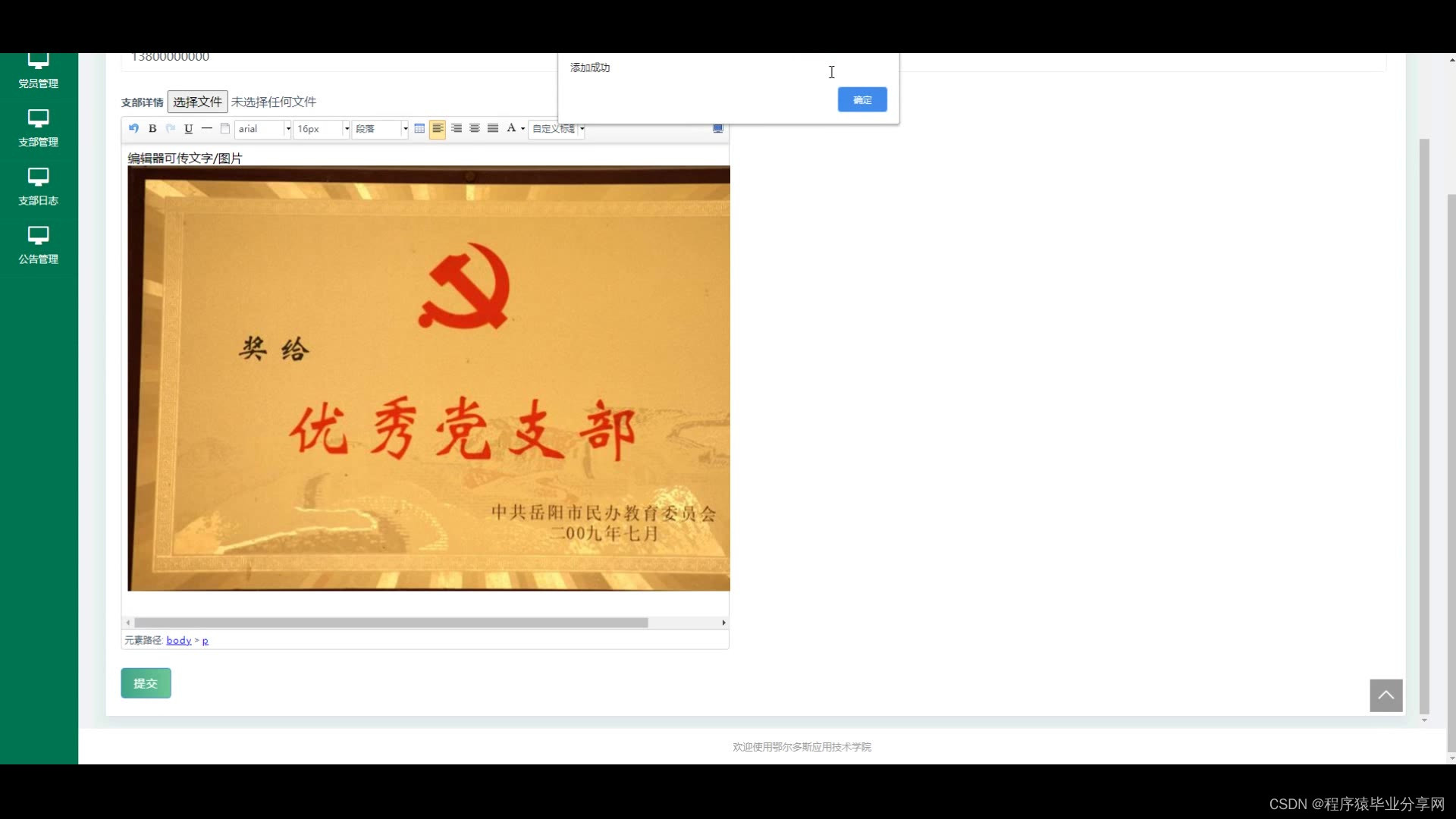Click the 选择文件 file chooser button
Screen dimensions: 1456x819
click(197, 102)
